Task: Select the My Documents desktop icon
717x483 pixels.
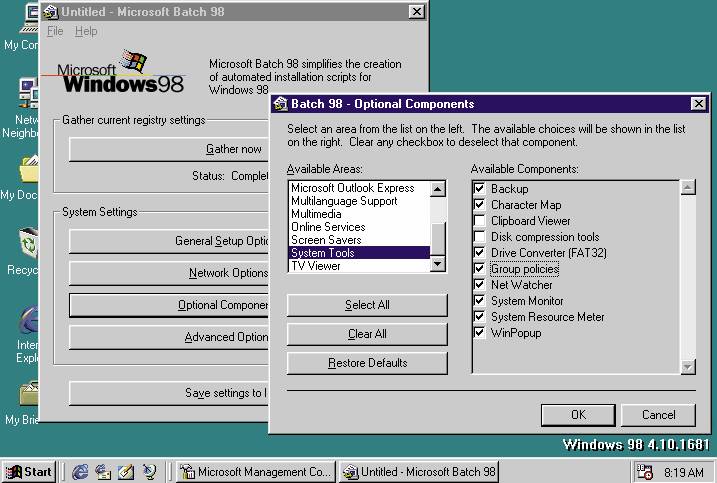Action: point(21,178)
